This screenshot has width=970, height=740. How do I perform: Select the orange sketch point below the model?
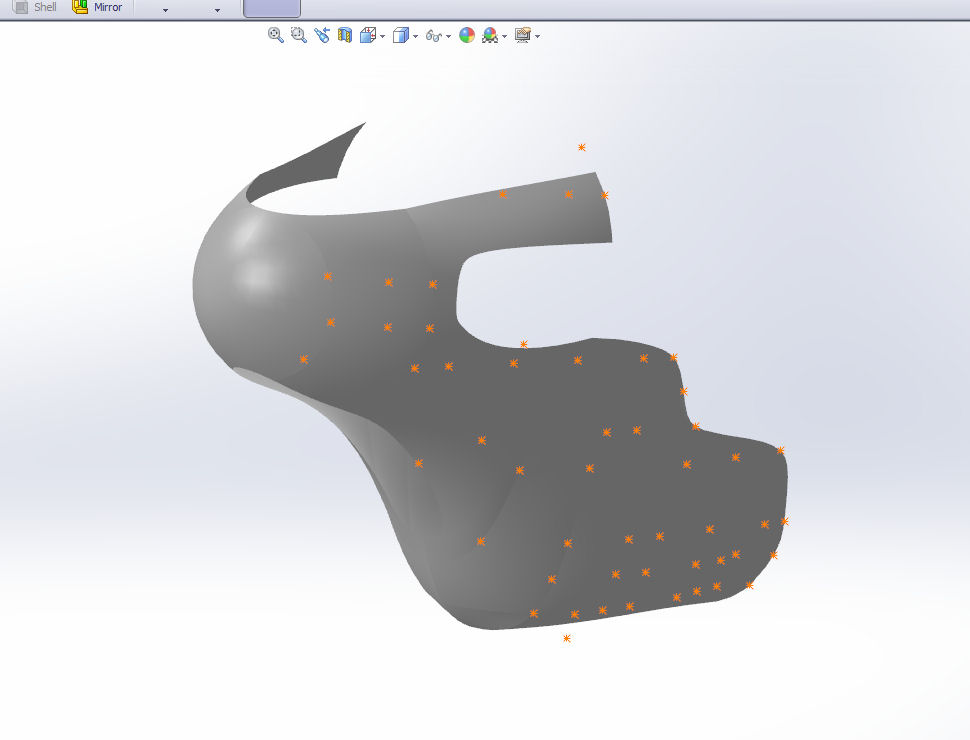pyautogui.click(x=567, y=638)
